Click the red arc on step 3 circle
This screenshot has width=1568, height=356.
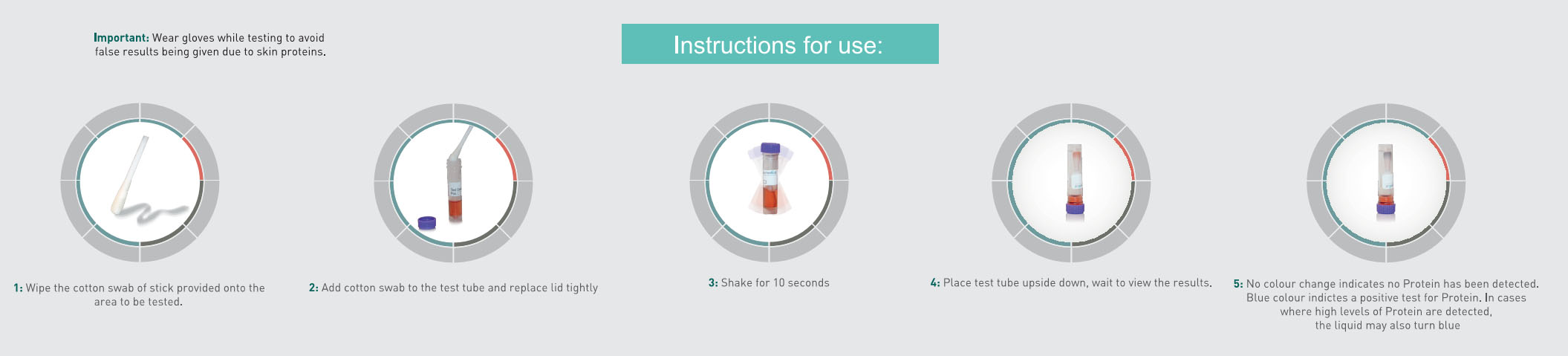tap(824, 152)
